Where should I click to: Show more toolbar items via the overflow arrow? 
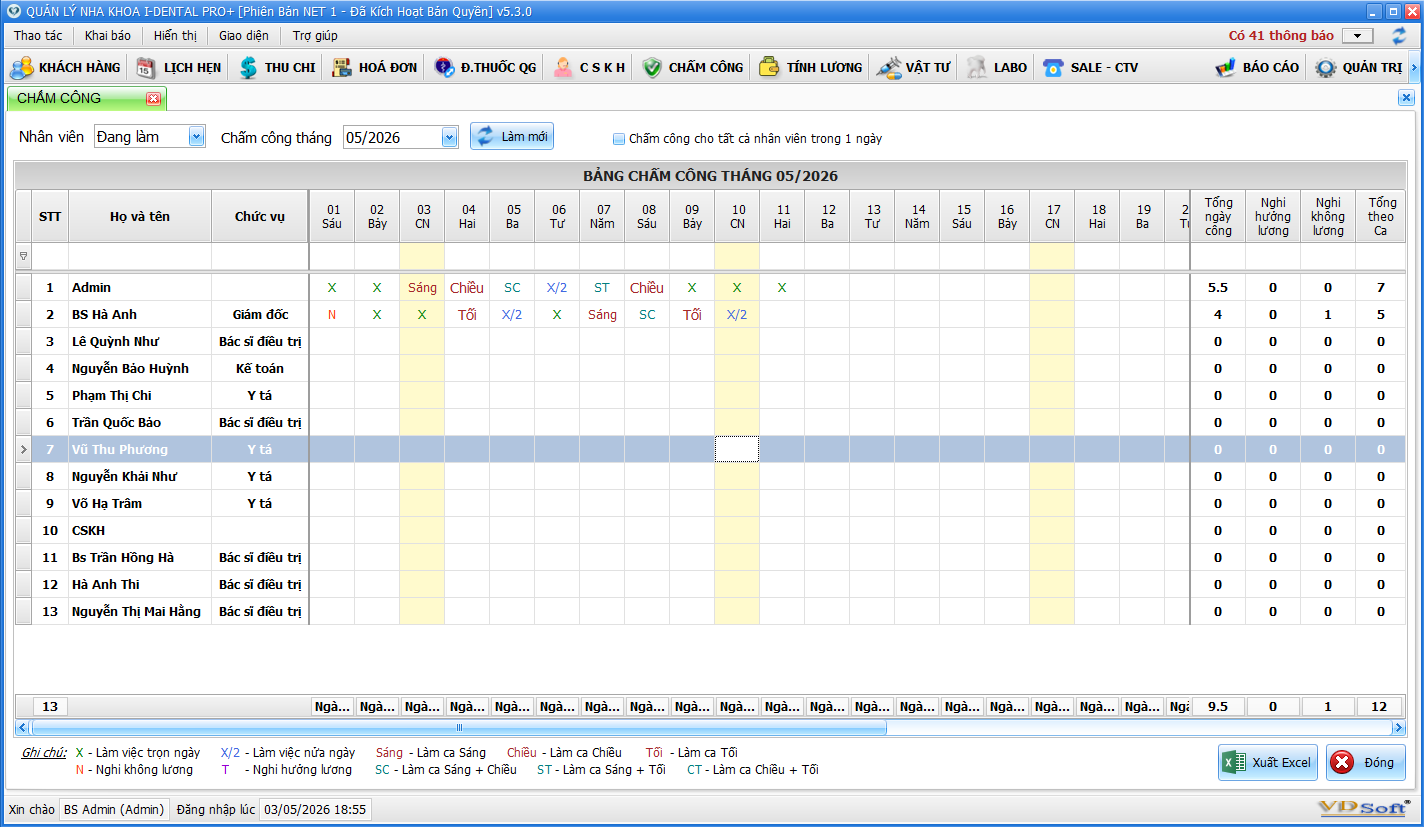pyautogui.click(x=1414, y=68)
